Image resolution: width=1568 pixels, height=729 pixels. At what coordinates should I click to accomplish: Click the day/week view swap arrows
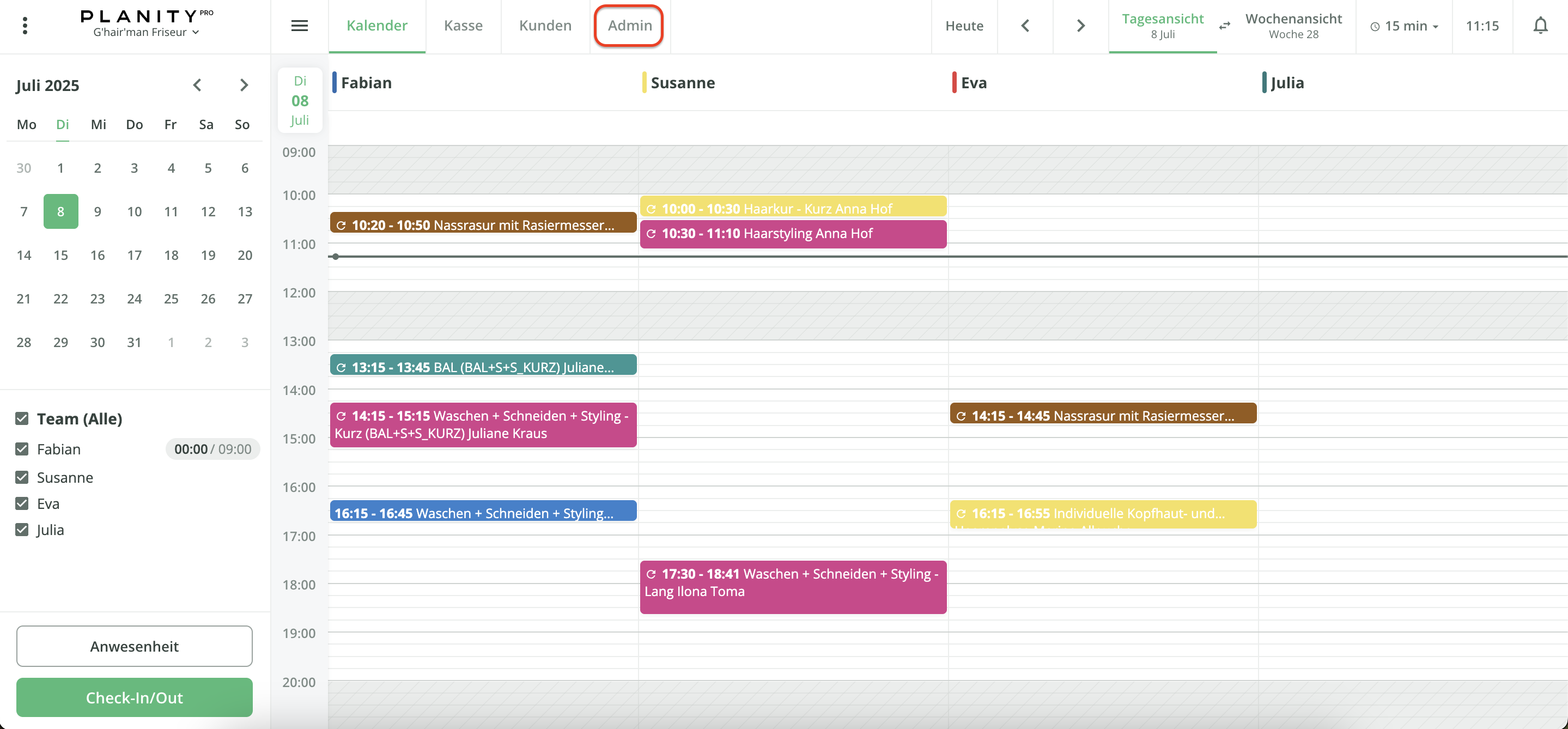[x=1225, y=26]
